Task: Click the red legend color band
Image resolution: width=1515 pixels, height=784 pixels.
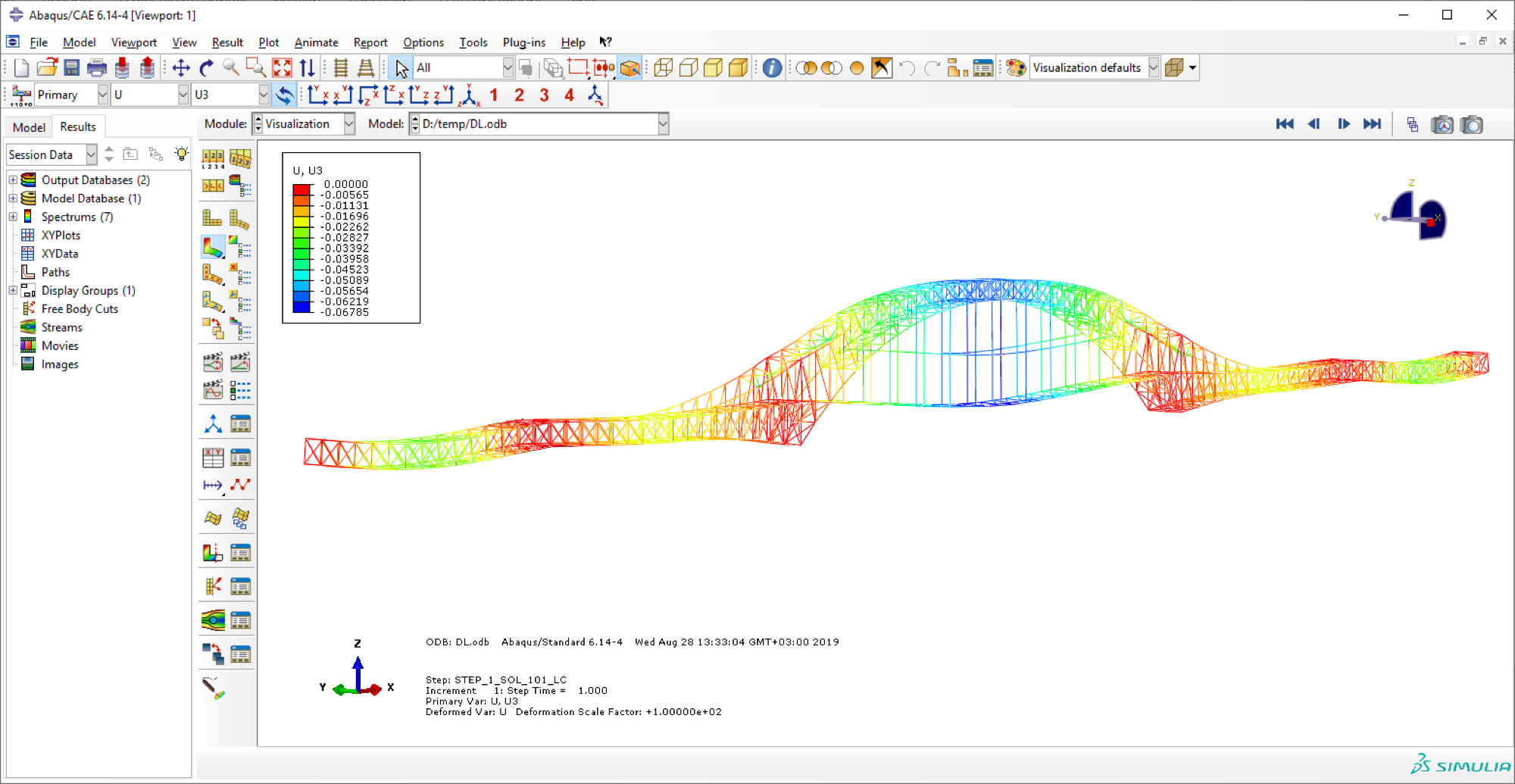Action: pos(301,189)
